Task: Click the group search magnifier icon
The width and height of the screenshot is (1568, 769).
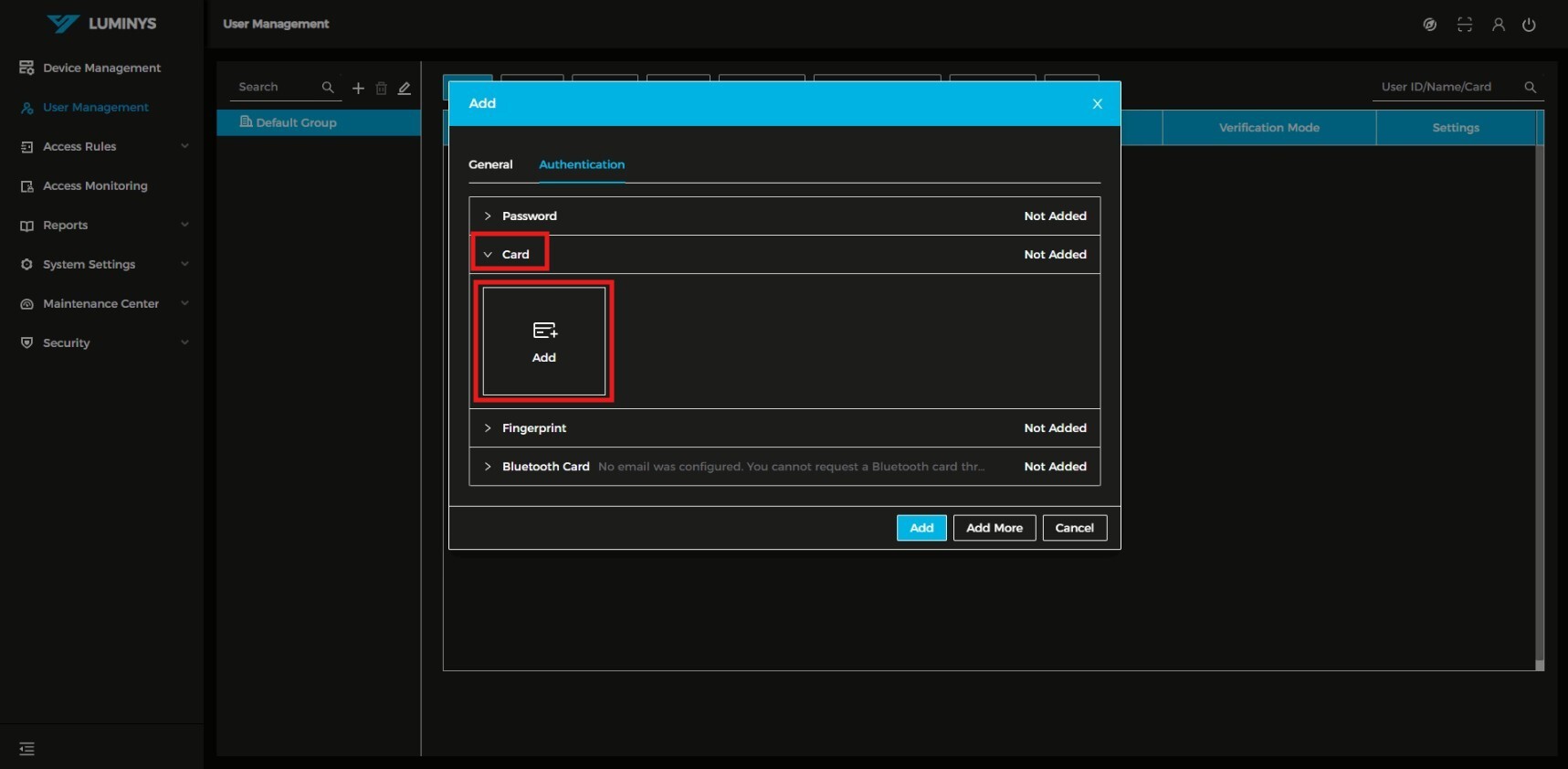Action: tap(328, 88)
